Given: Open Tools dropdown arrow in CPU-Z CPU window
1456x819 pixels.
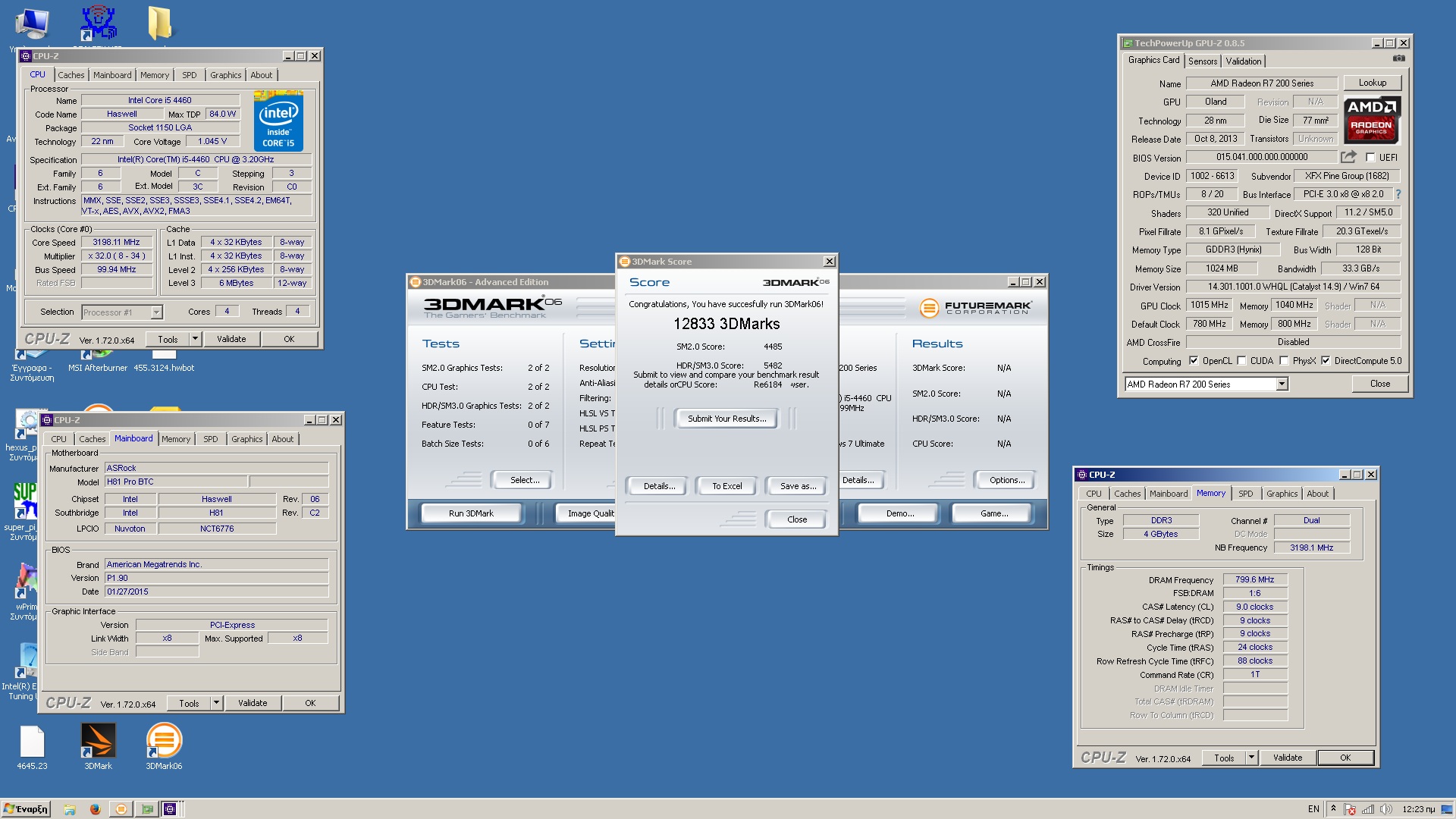Looking at the screenshot, I should coord(196,339).
